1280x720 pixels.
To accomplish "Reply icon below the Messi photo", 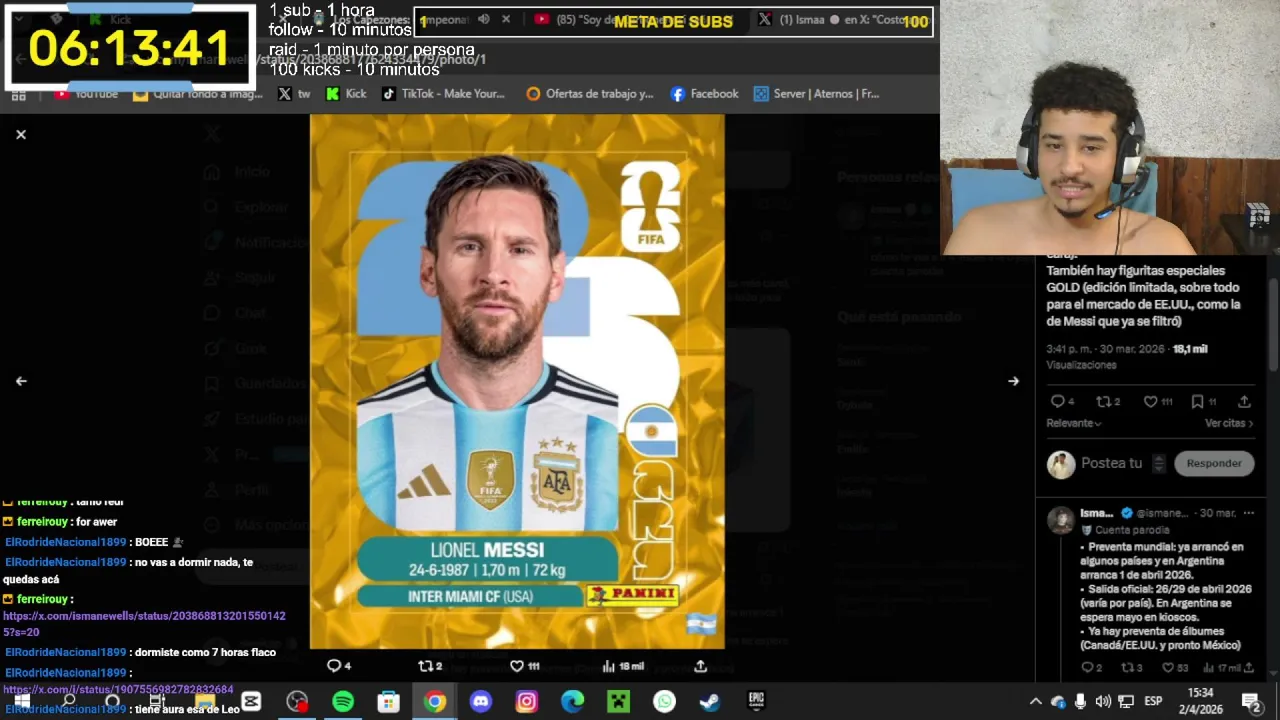I will (x=334, y=666).
